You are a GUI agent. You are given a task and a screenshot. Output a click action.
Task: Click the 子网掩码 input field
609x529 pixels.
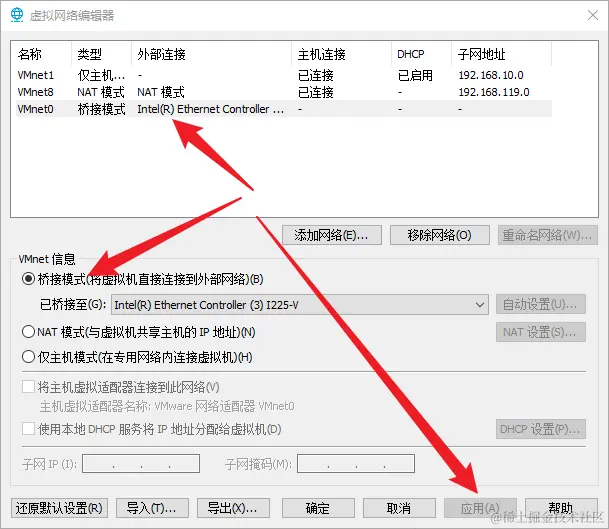(x=356, y=463)
